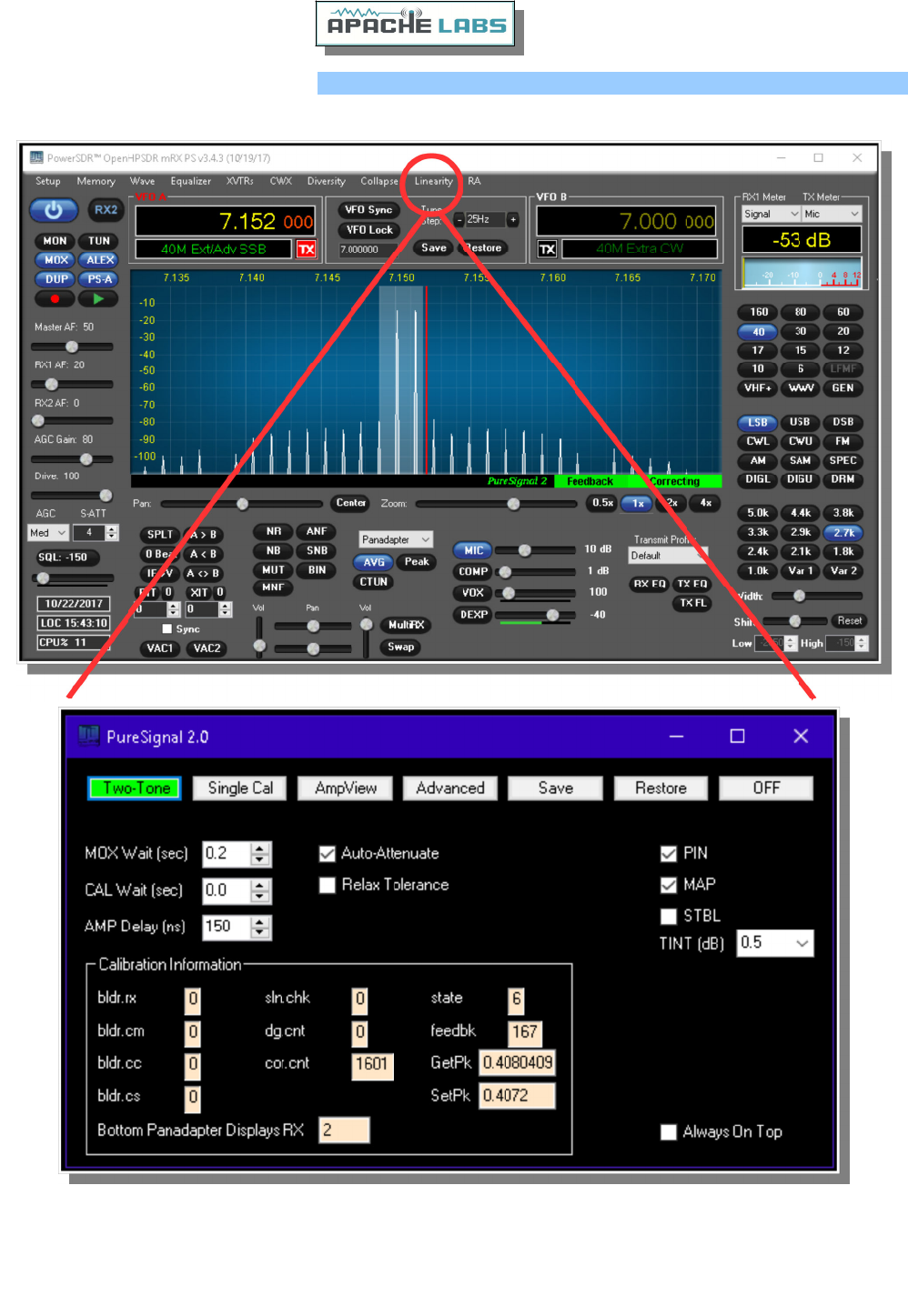Select the Var 1 filter button

click(801, 571)
